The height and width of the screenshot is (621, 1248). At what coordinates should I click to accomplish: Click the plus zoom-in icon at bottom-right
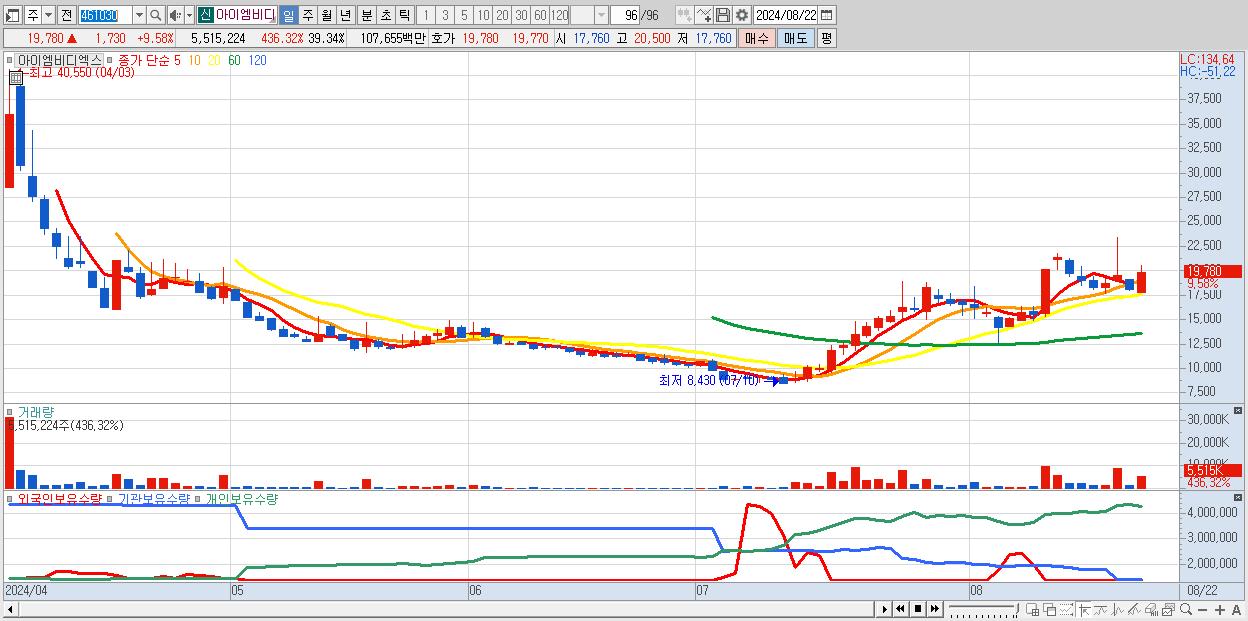[1220, 610]
